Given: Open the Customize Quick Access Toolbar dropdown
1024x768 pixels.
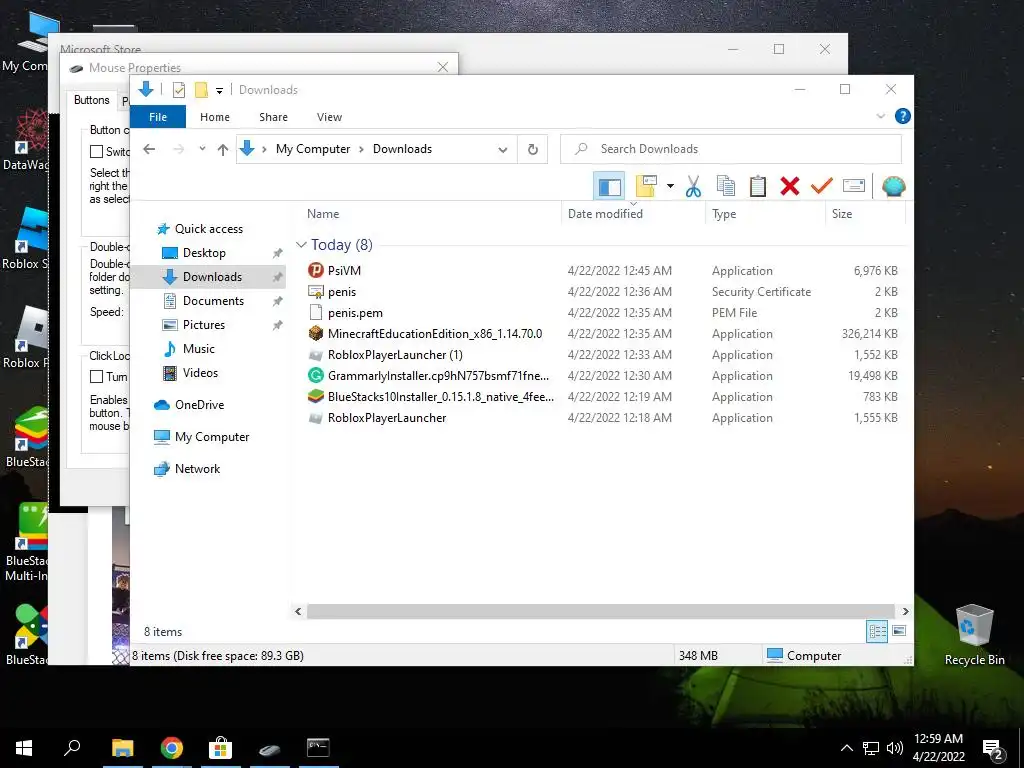Looking at the screenshot, I should click(219, 91).
